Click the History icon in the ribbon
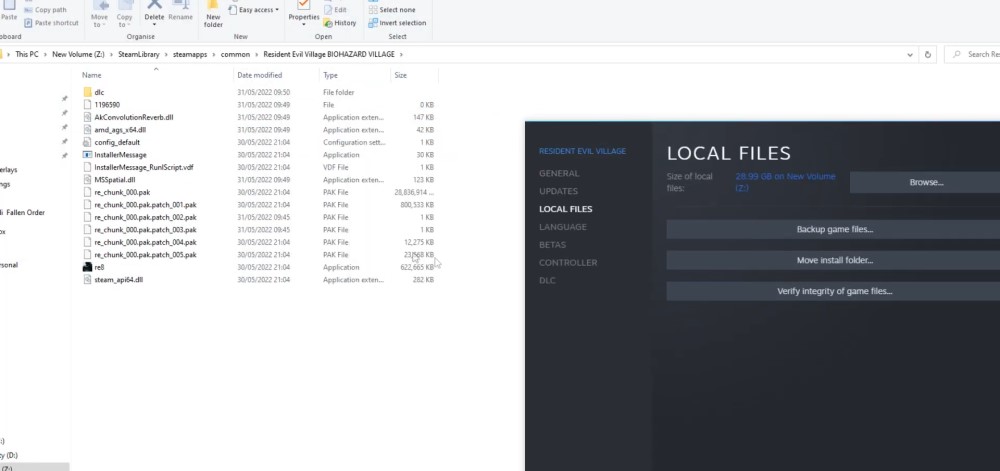The height and width of the screenshot is (471, 1000). click(340, 23)
